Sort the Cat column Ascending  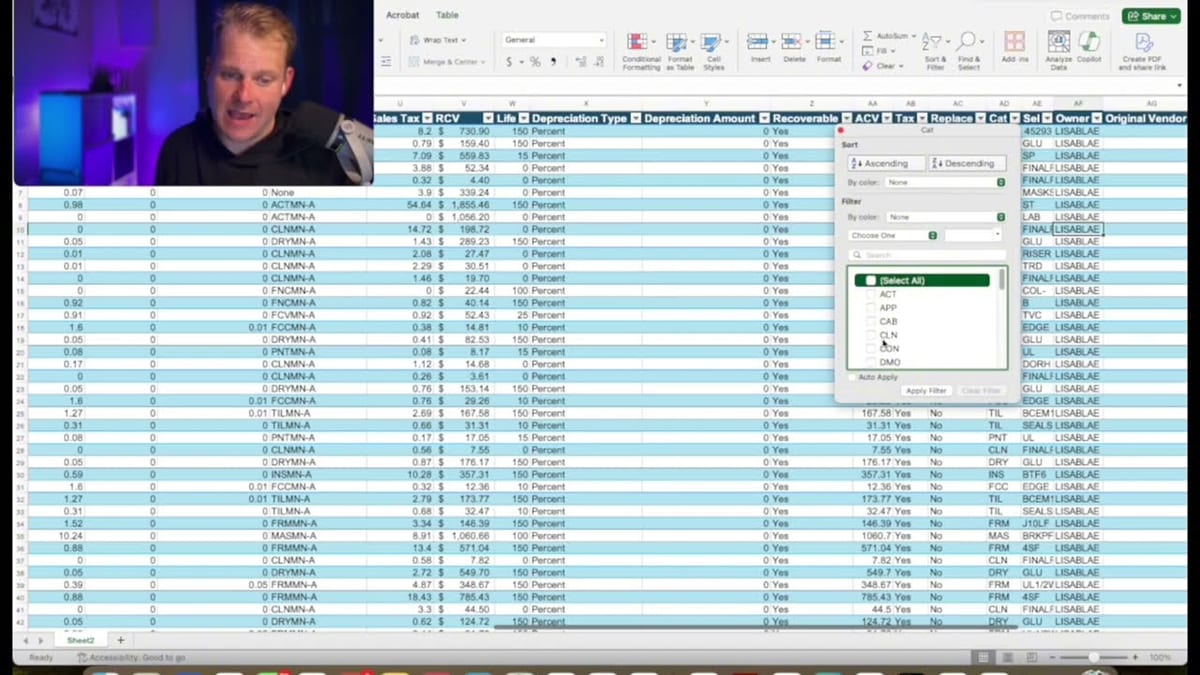886,163
